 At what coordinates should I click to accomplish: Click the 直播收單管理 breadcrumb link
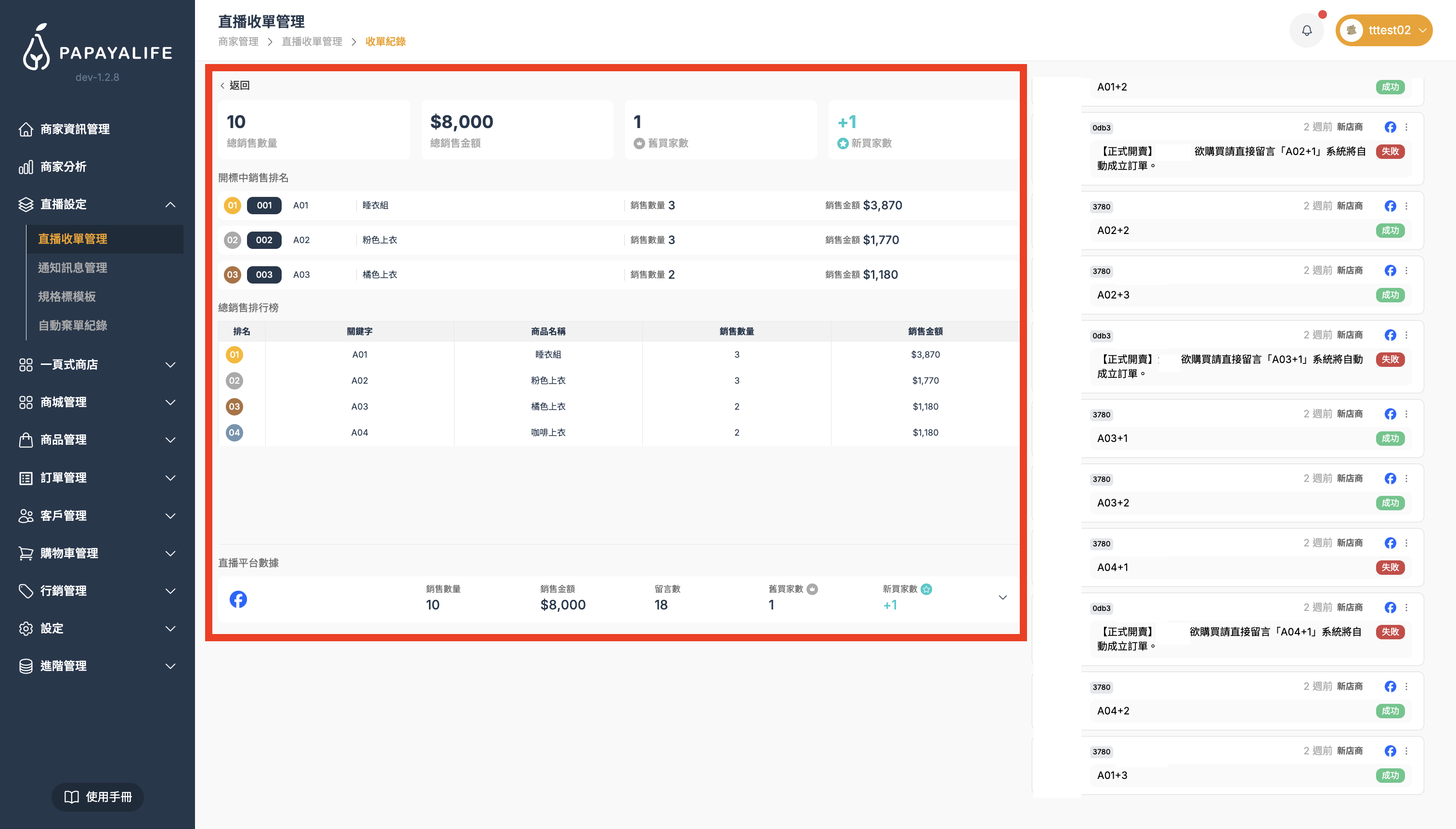(312, 41)
